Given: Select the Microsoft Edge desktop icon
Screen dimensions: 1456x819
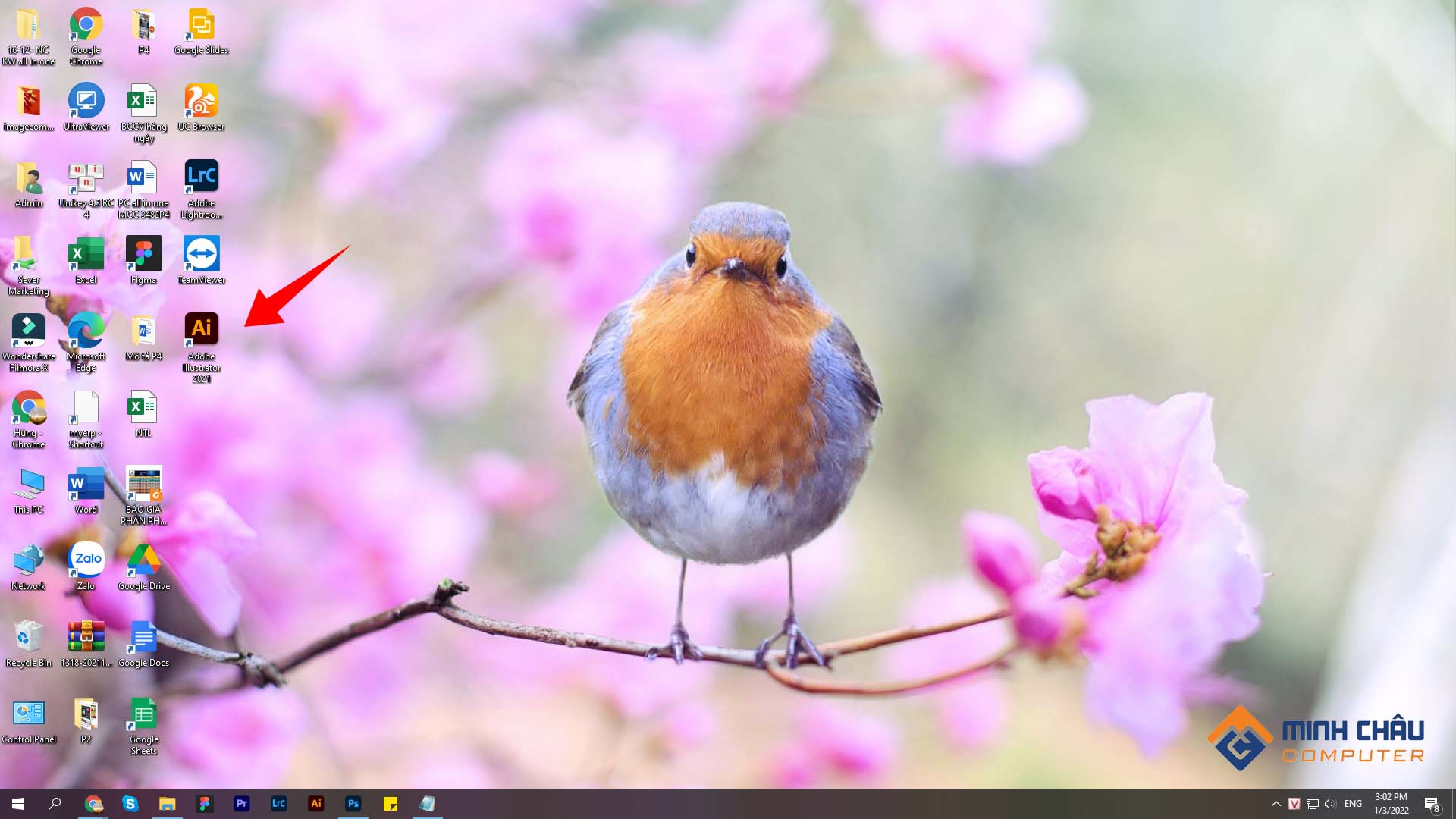Looking at the screenshot, I should click(x=86, y=343).
